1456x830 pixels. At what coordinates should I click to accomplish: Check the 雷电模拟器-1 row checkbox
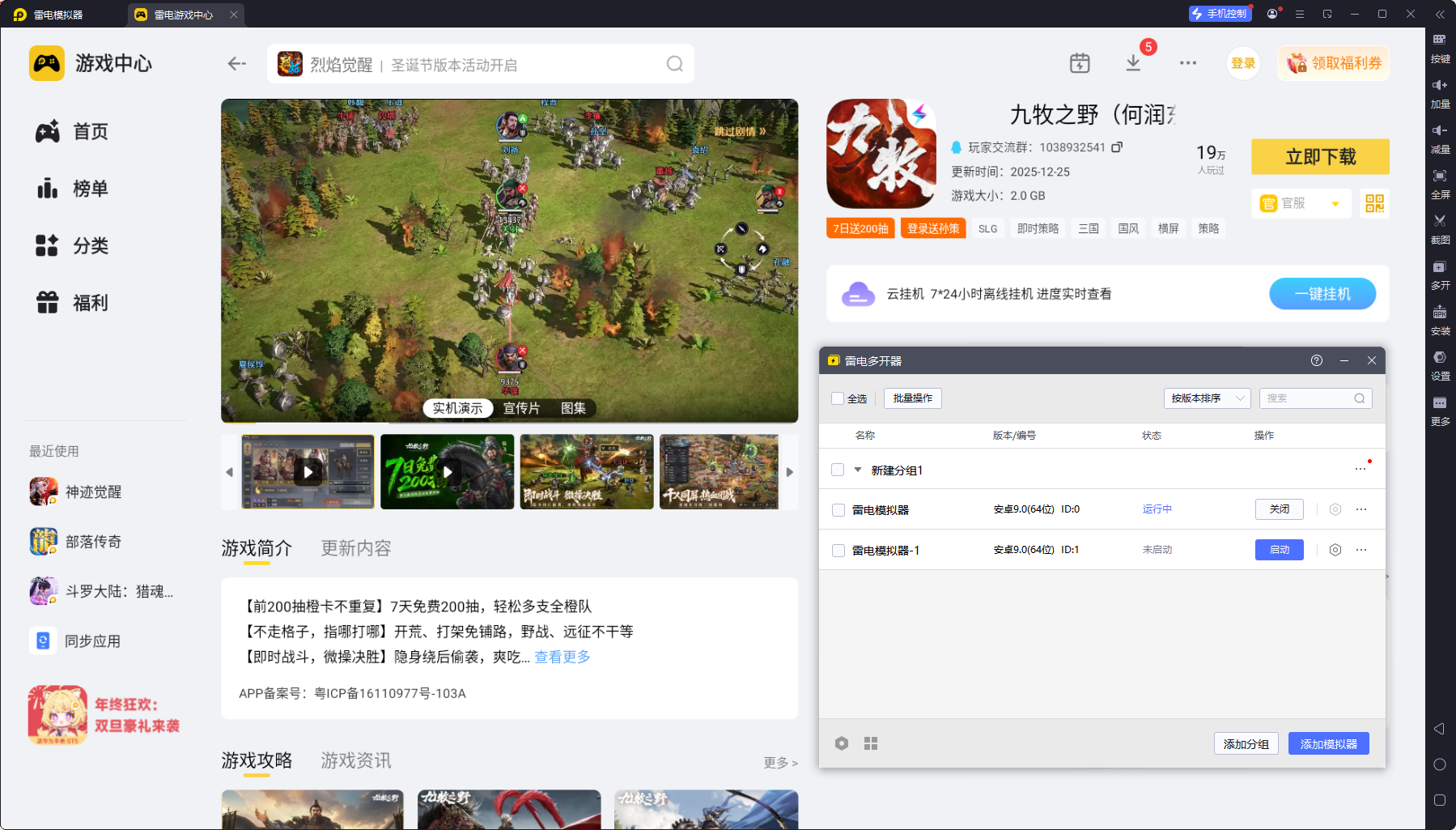pyautogui.click(x=838, y=551)
